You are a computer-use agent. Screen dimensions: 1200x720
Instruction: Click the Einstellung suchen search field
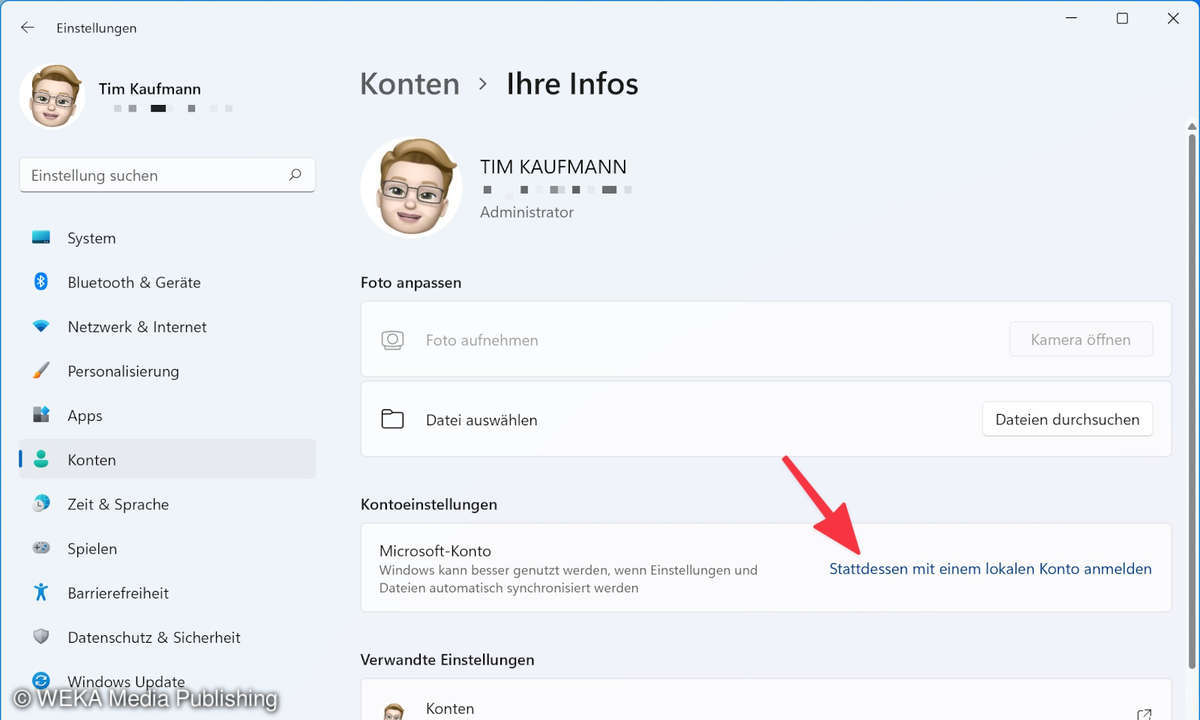click(167, 175)
